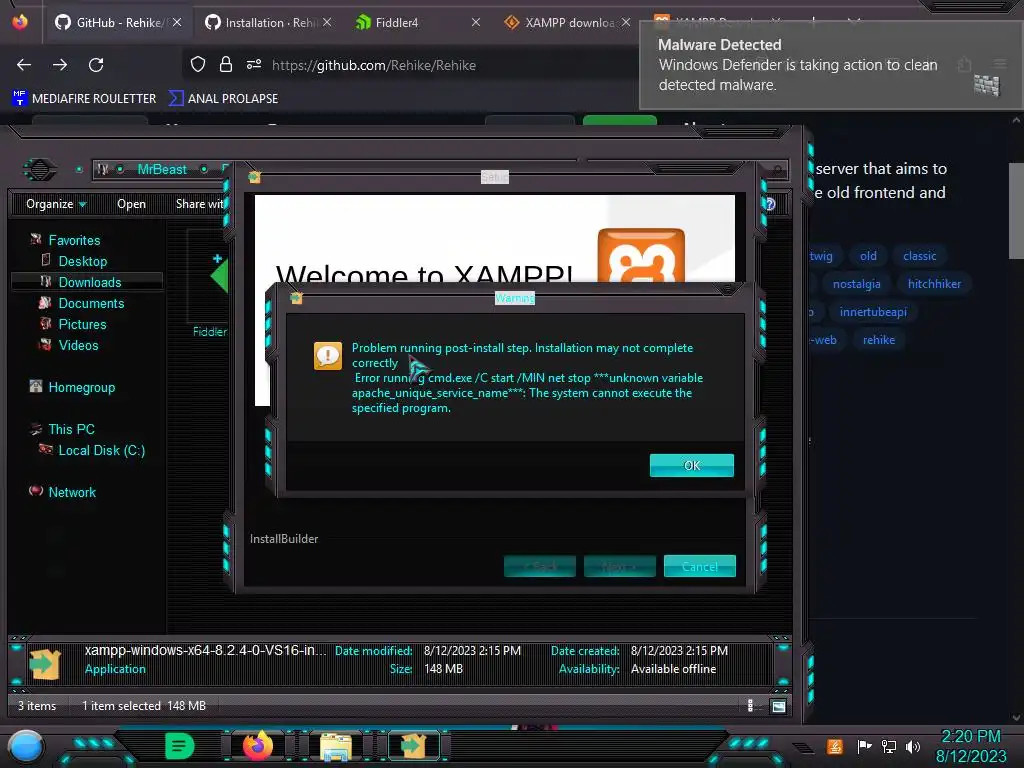The image size is (1024, 768).
Task: Click the details view icon in Explorer status bar
Action: tap(750, 706)
